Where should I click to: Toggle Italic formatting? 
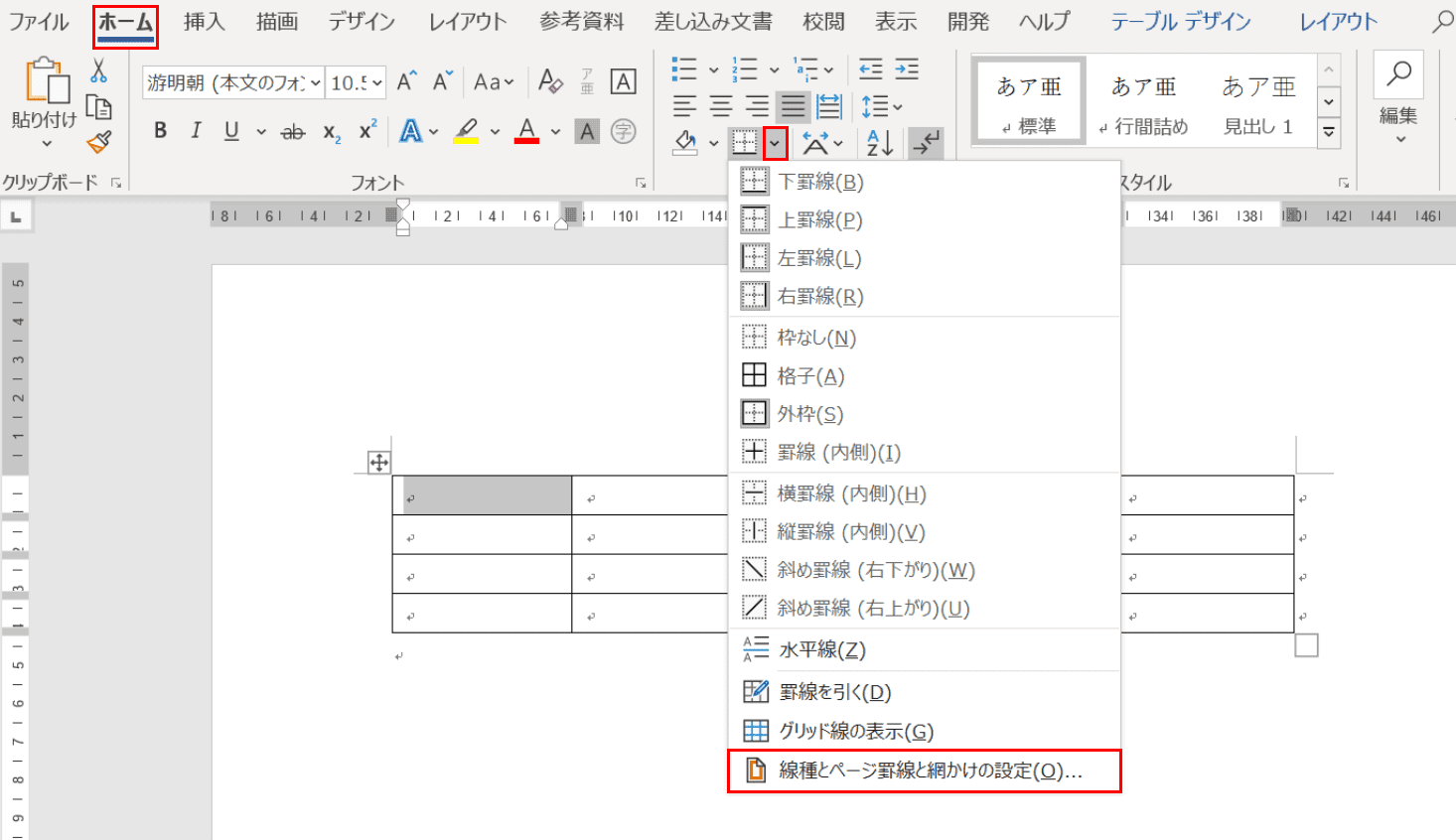coord(196,131)
